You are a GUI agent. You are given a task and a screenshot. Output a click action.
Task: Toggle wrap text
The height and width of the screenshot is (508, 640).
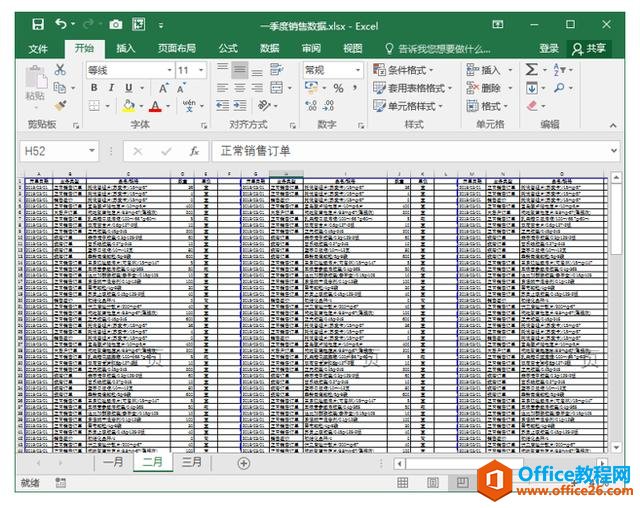[x=277, y=70]
